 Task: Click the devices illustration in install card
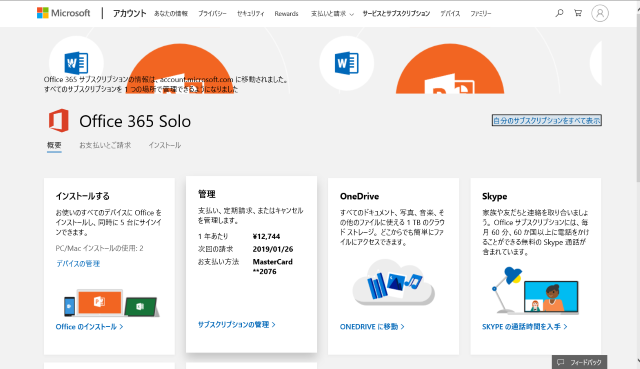[x=111, y=303]
